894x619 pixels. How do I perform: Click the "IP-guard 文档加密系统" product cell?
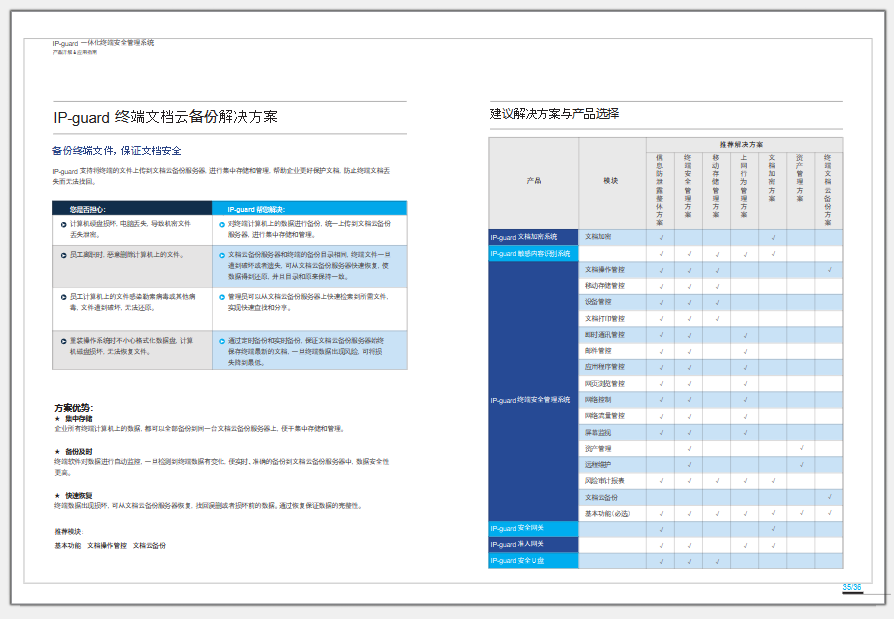(534, 237)
